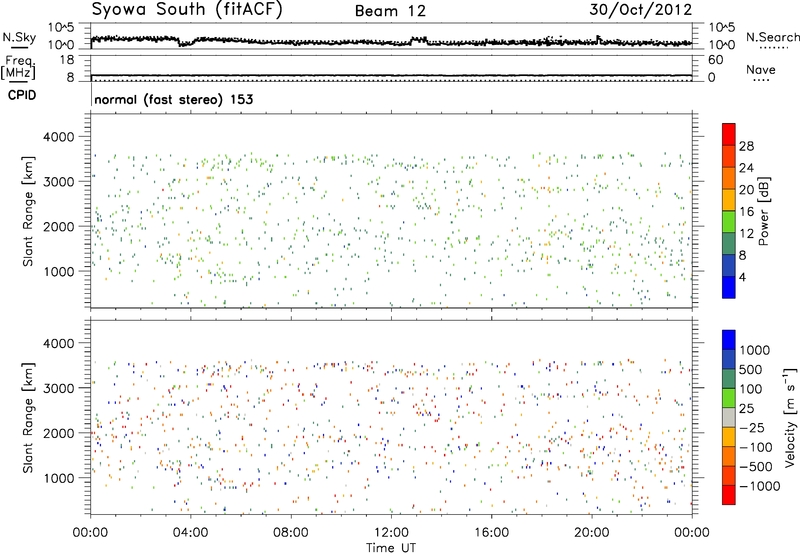Viewport: 800px width, 554px height.
Task: Click the 'N.Sky' legend label
Action: coord(19,37)
